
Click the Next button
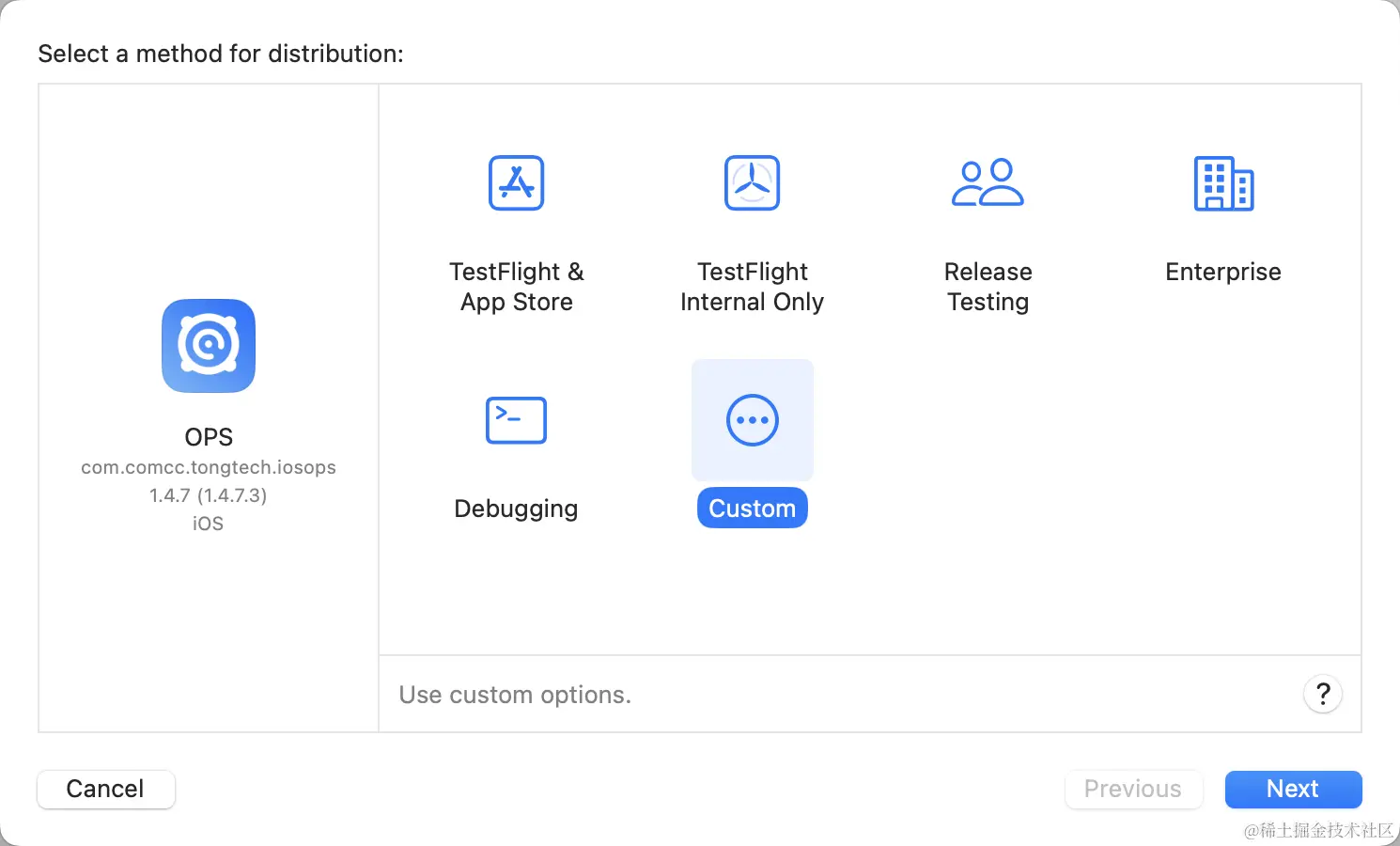point(1293,789)
